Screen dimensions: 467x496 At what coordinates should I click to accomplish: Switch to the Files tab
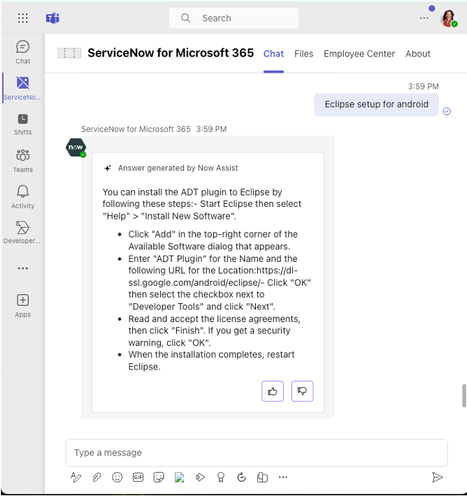[304, 54]
